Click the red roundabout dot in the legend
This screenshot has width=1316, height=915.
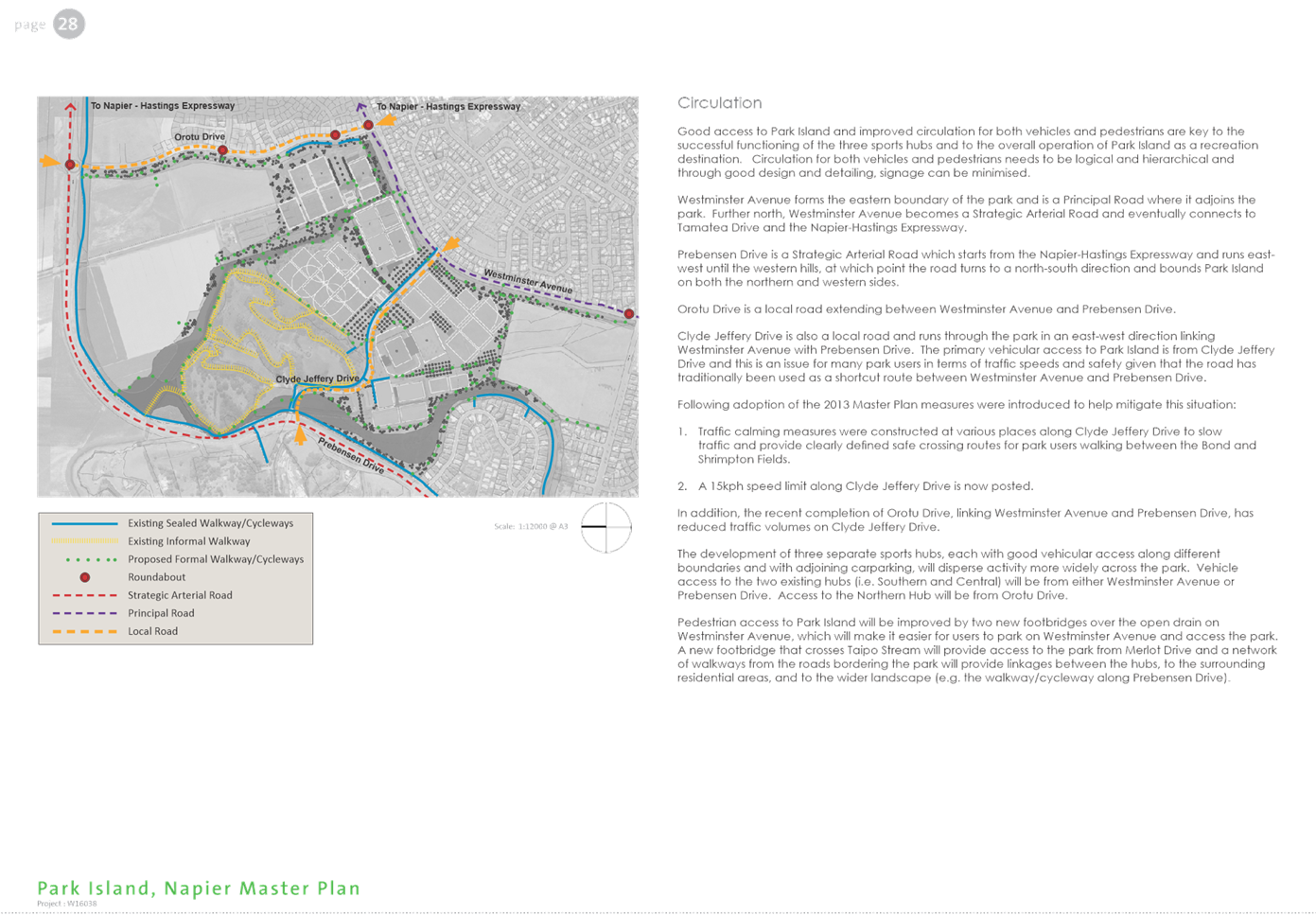pyautogui.click(x=85, y=577)
